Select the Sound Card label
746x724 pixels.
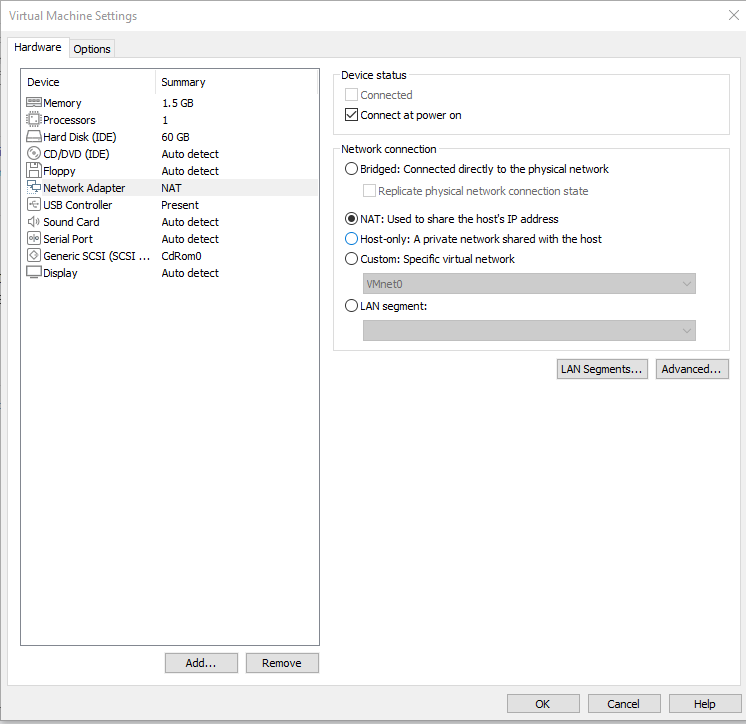click(x=71, y=222)
